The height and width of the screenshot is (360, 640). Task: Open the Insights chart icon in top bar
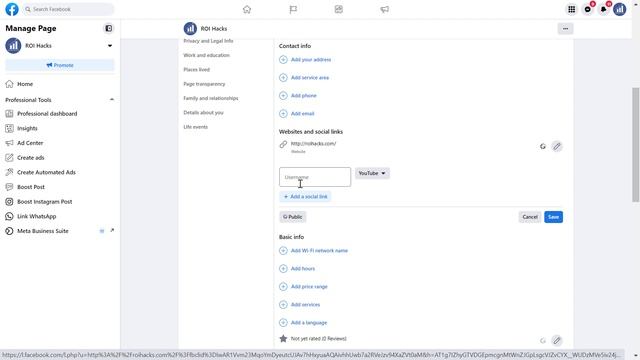339,9
